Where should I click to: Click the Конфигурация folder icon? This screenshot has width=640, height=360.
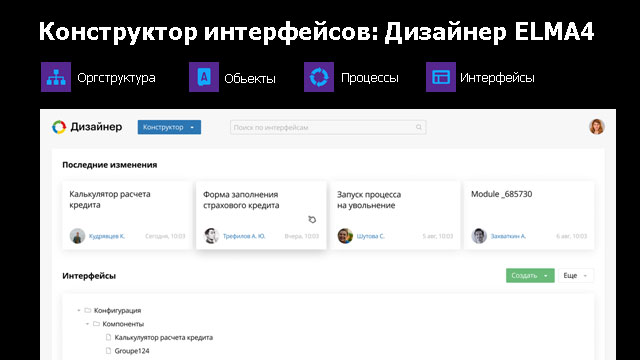click(87, 311)
